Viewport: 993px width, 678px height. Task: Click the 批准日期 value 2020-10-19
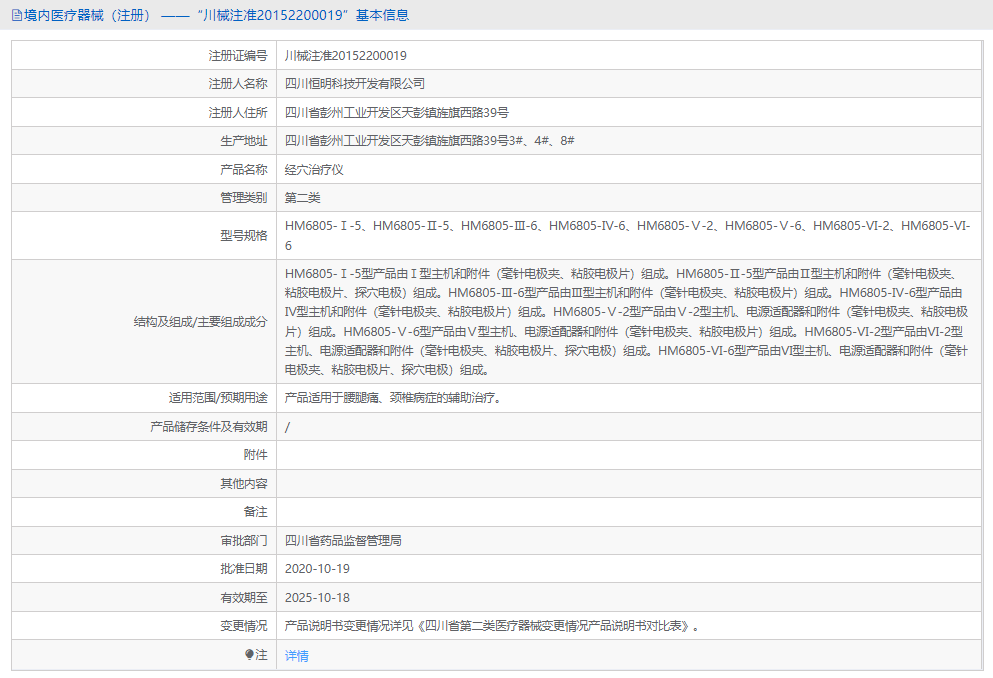point(320,568)
